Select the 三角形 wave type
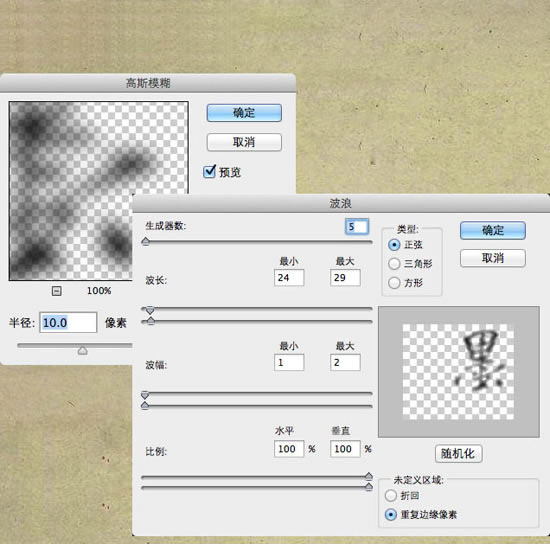This screenshot has width=550, height=544. [x=394, y=264]
